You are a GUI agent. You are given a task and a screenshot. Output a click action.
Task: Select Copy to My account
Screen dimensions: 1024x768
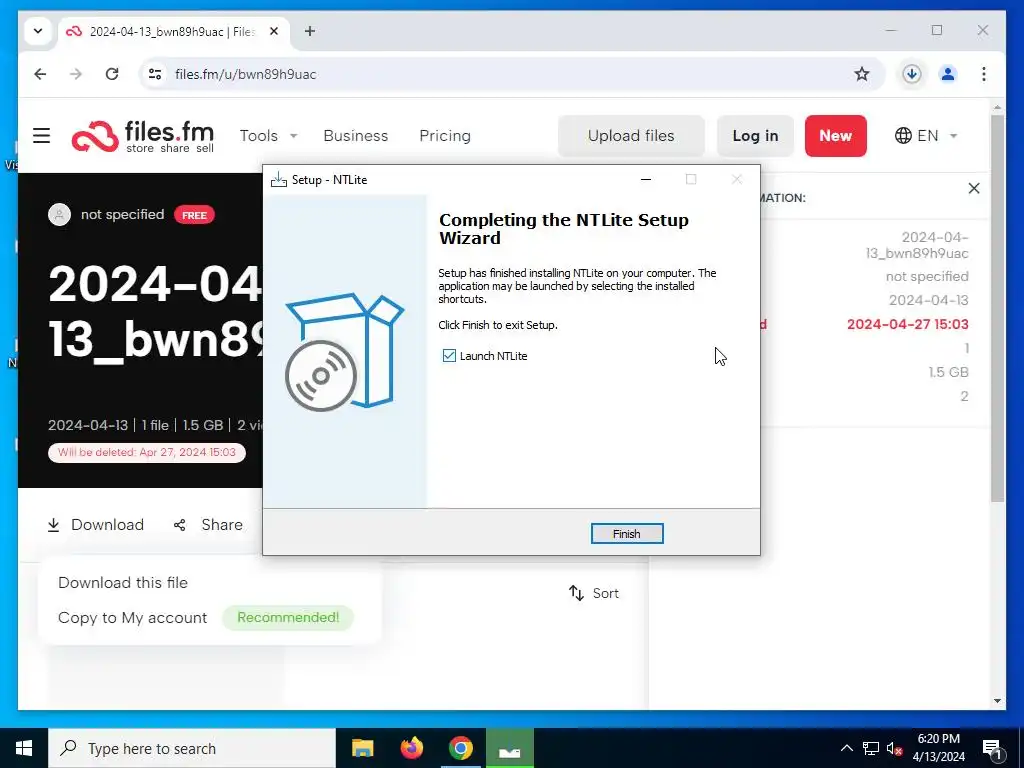[133, 618]
